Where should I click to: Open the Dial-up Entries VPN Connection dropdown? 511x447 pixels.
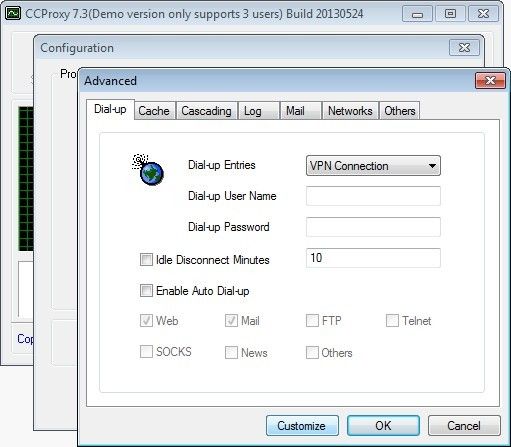click(373, 166)
